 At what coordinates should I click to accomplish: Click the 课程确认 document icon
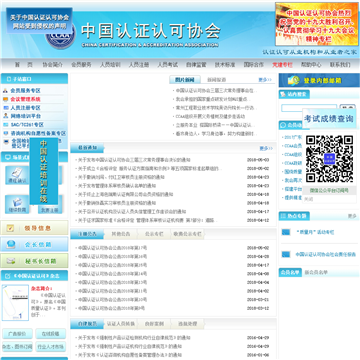click(x=17, y=175)
